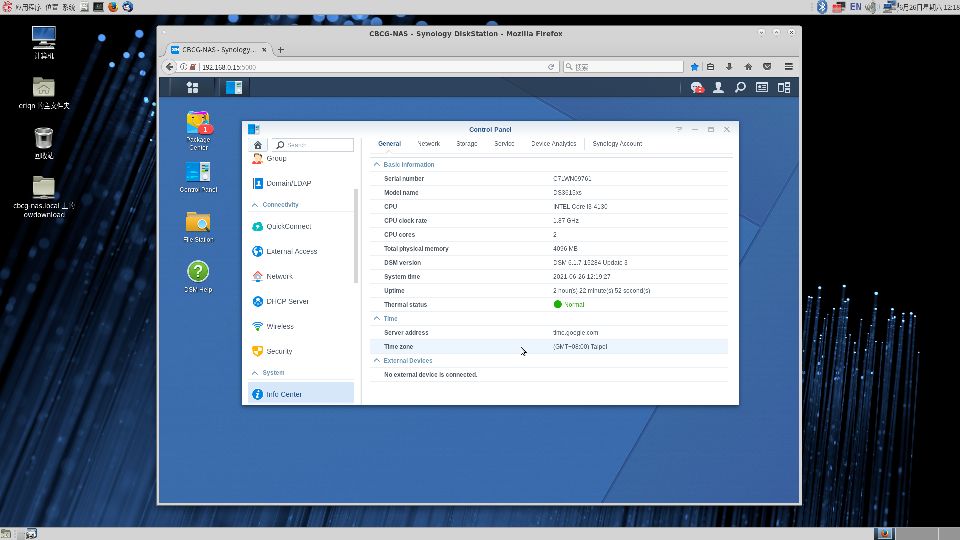
Task: Collapse the External Devices section
Action: (x=377, y=360)
